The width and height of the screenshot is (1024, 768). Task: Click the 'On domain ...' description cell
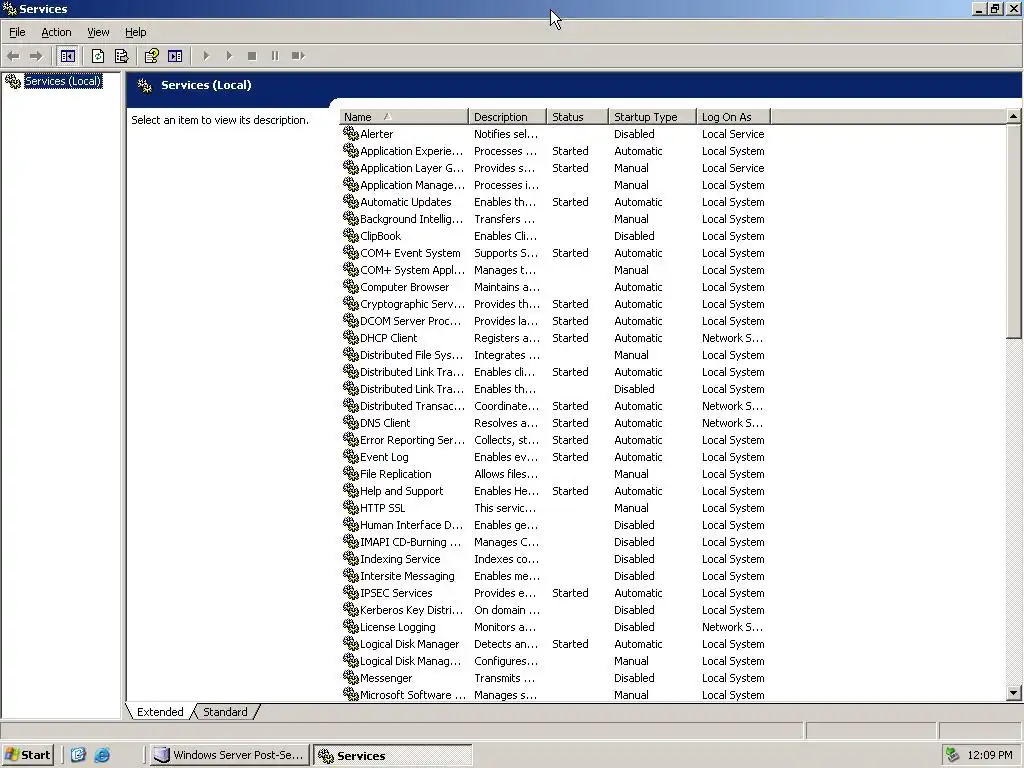pos(507,610)
